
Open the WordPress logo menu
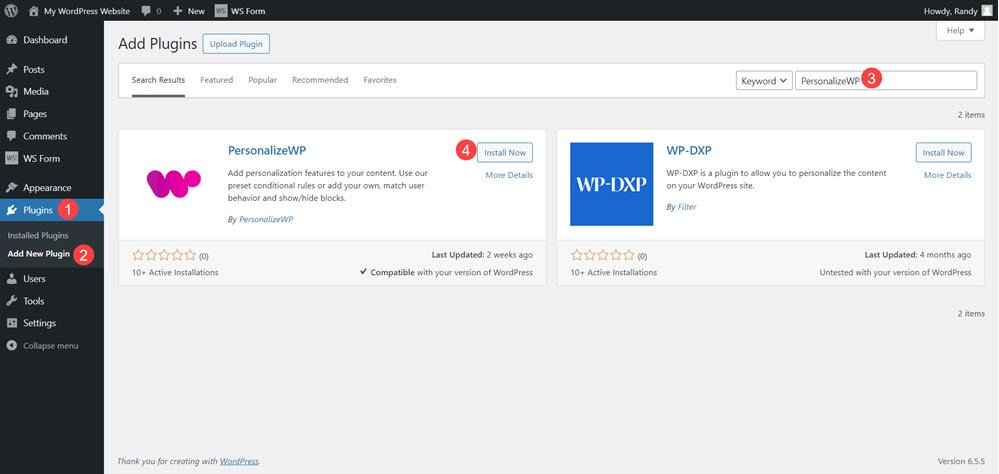coord(11,11)
